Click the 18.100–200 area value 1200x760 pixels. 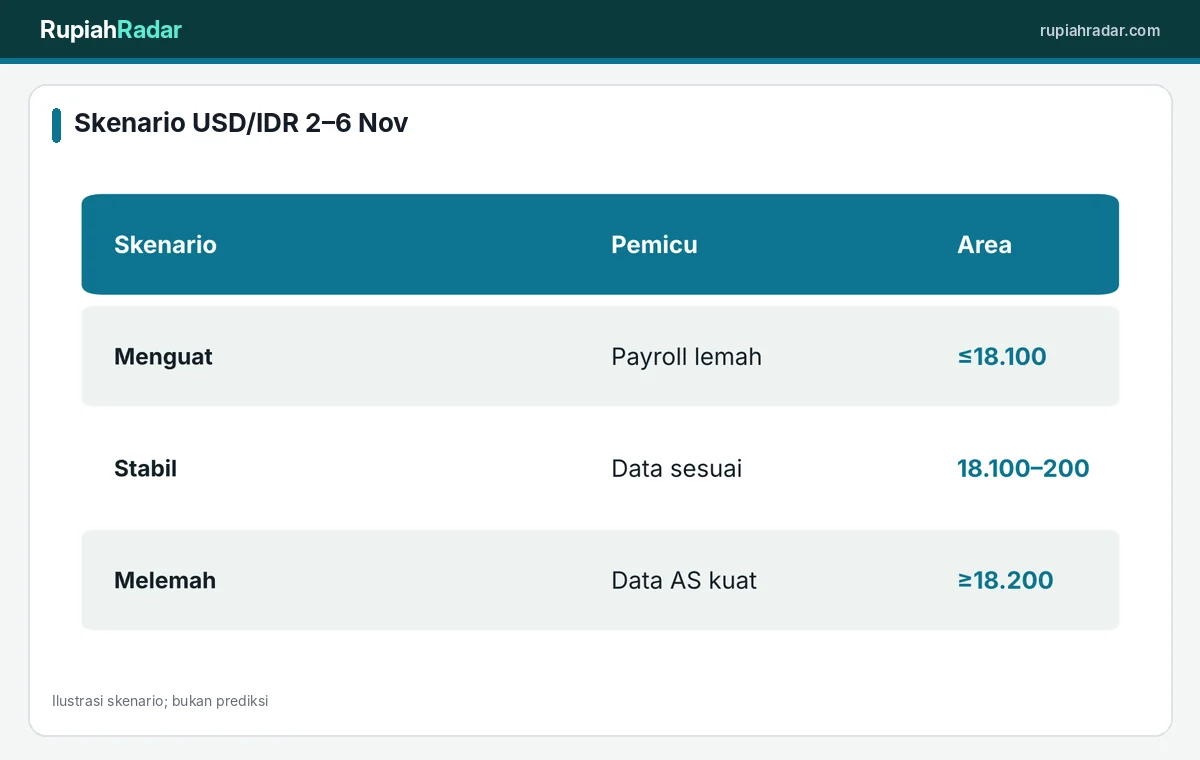(1023, 468)
